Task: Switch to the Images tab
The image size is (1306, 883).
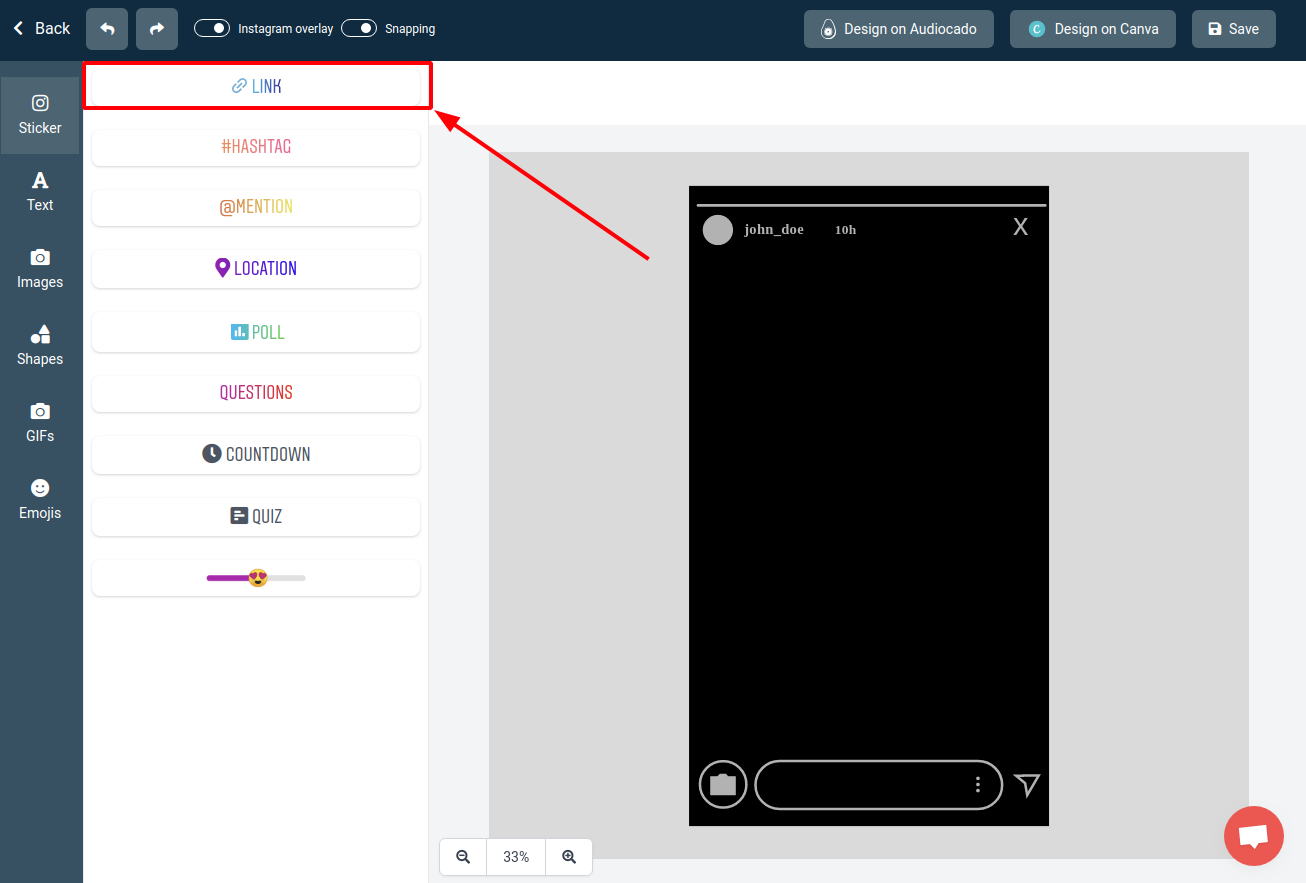Action: click(x=40, y=268)
